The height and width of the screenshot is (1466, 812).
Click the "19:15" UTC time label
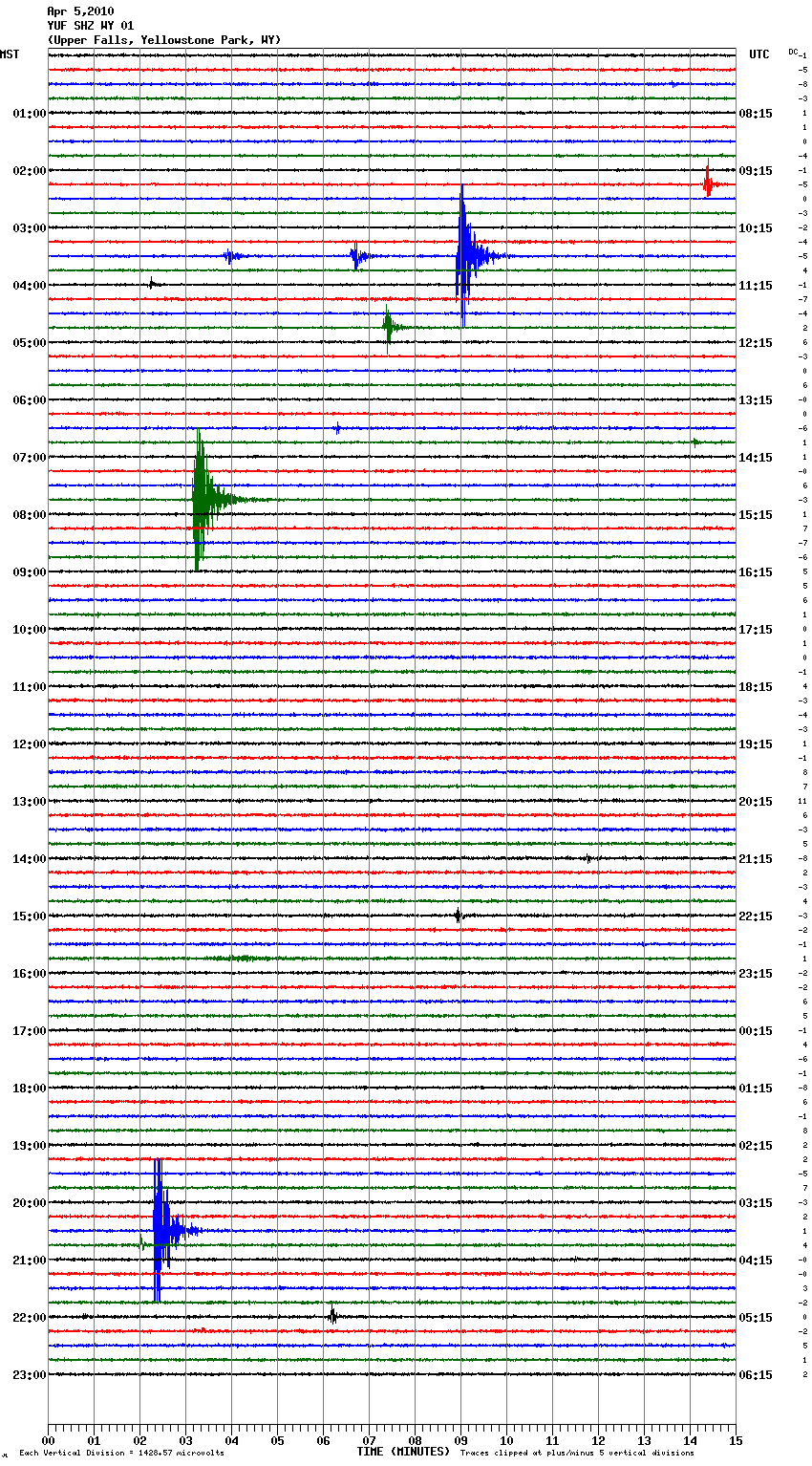756,744
